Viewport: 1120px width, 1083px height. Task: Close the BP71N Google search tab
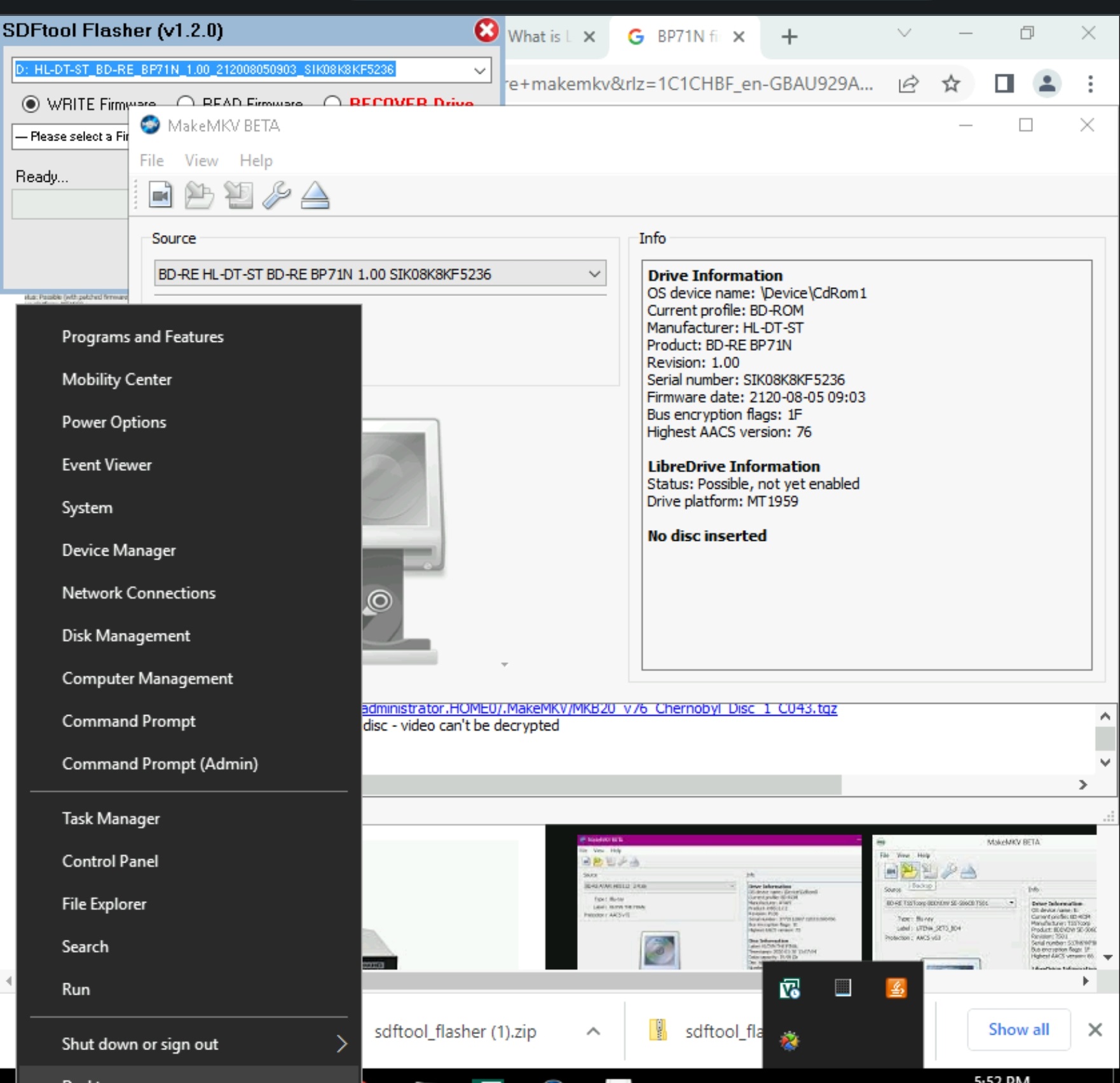(x=739, y=37)
